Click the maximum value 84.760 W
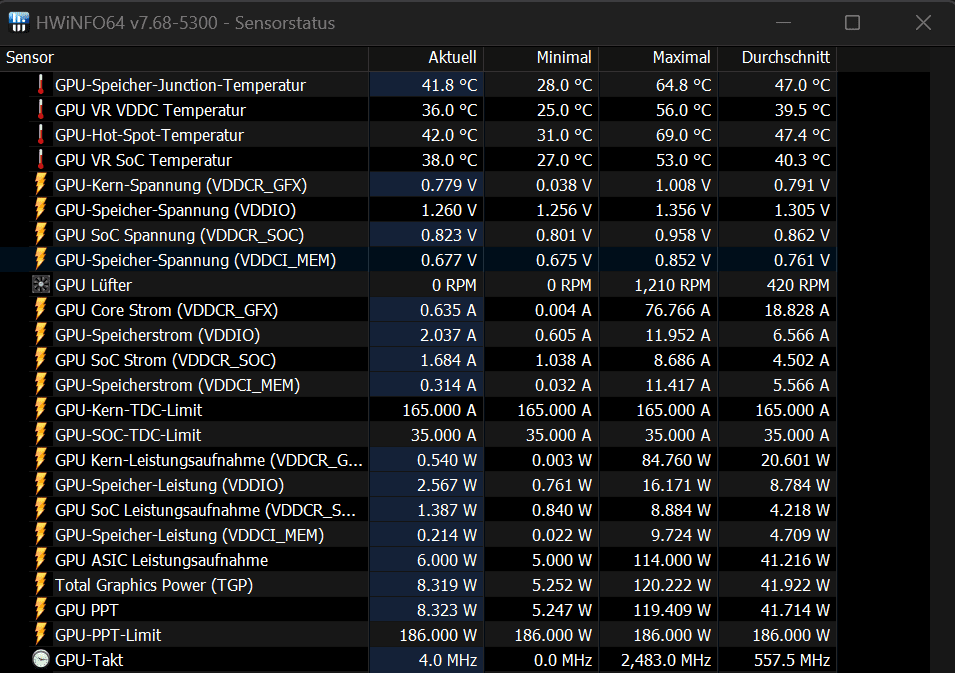The image size is (955, 673). 676,460
